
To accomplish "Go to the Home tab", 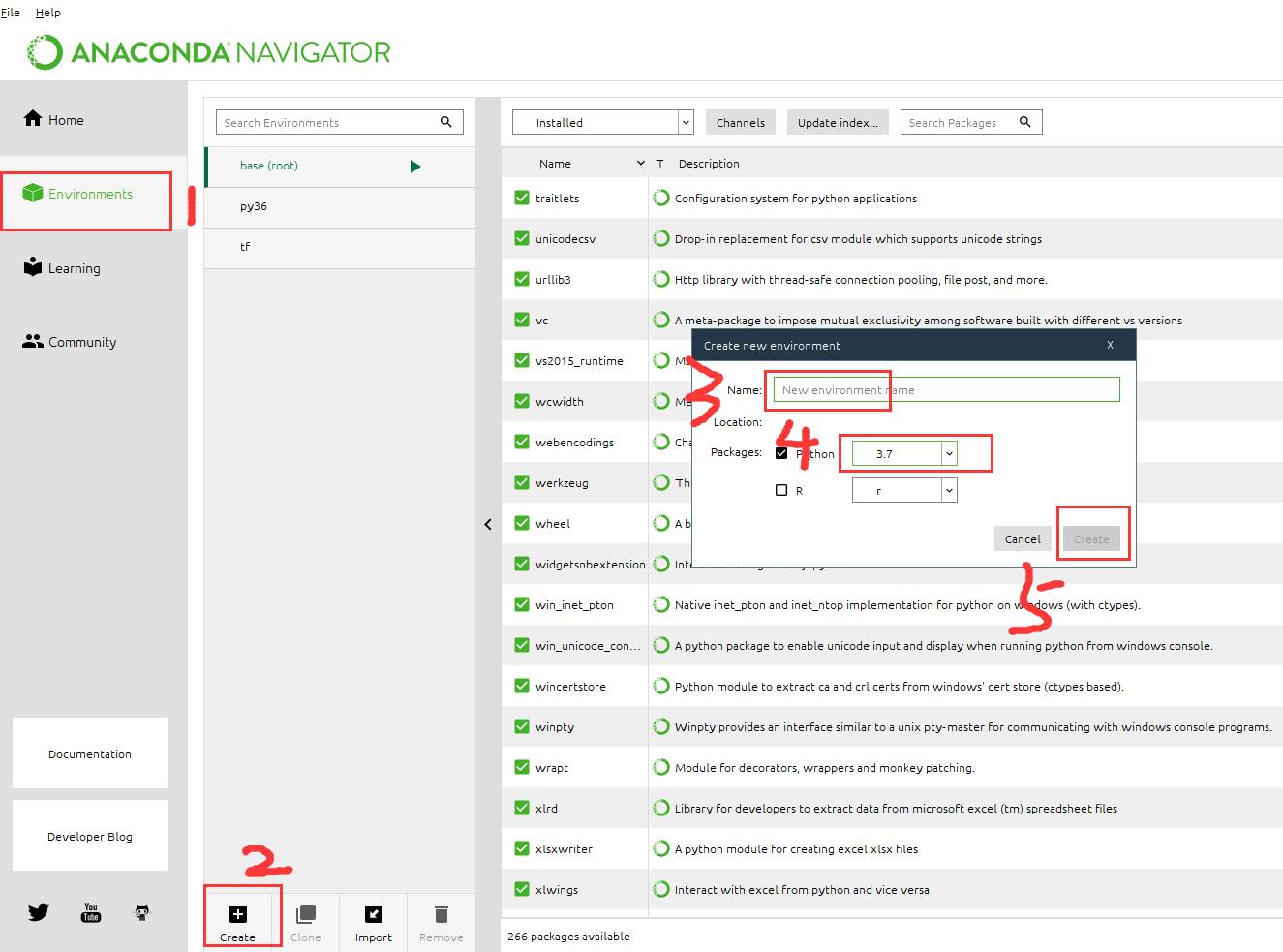I will pos(94,119).
